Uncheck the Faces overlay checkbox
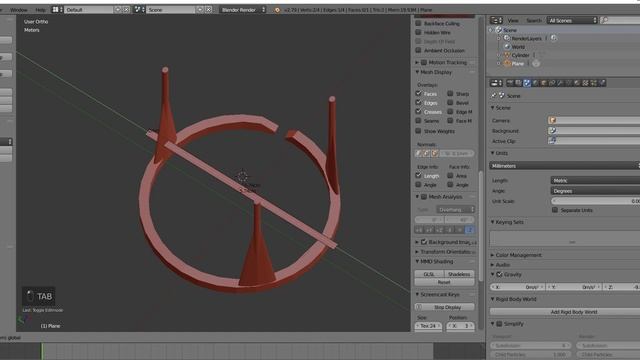The height and width of the screenshot is (360, 640). point(418,93)
